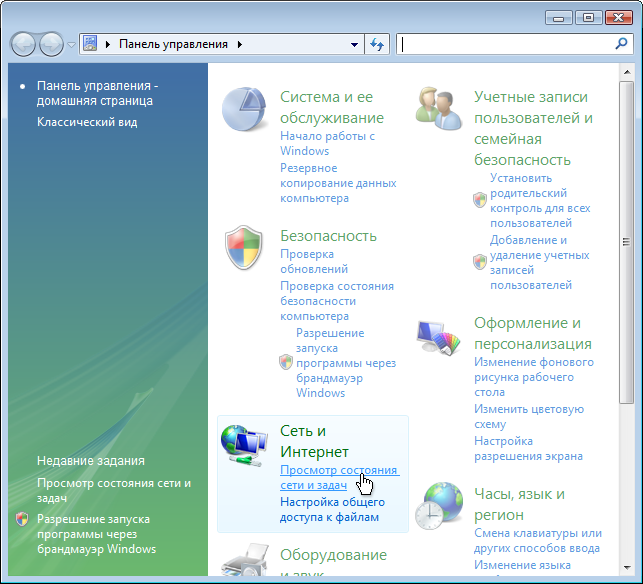Viewport: 643px width, 584px height.
Task: Click the scrollbar up arrow
Action: pyautogui.click(x=627, y=72)
